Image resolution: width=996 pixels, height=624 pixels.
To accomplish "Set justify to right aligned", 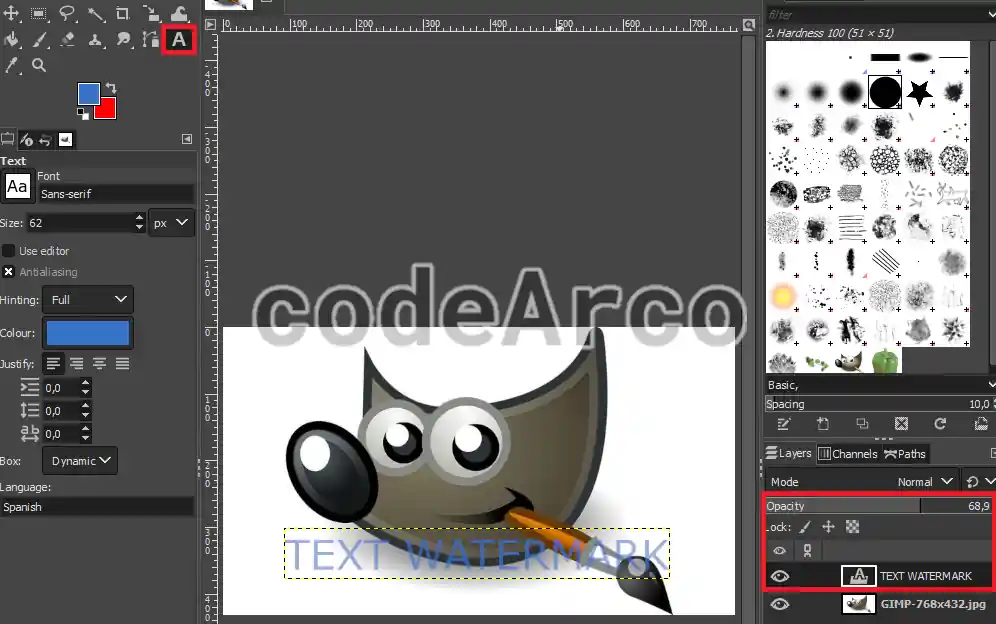I will click(76, 363).
